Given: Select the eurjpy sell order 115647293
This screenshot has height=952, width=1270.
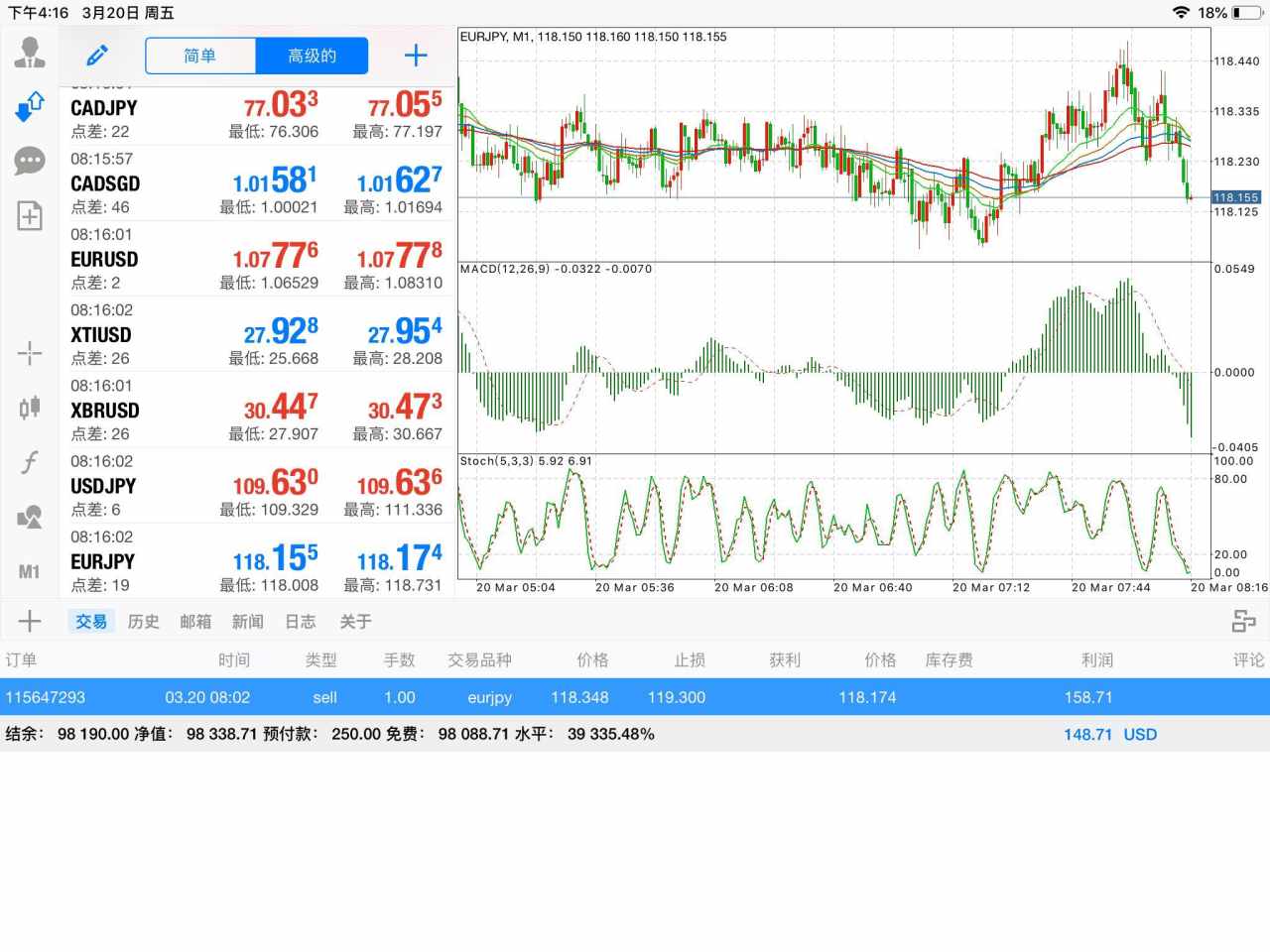Looking at the screenshot, I should pyautogui.click(x=635, y=697).
